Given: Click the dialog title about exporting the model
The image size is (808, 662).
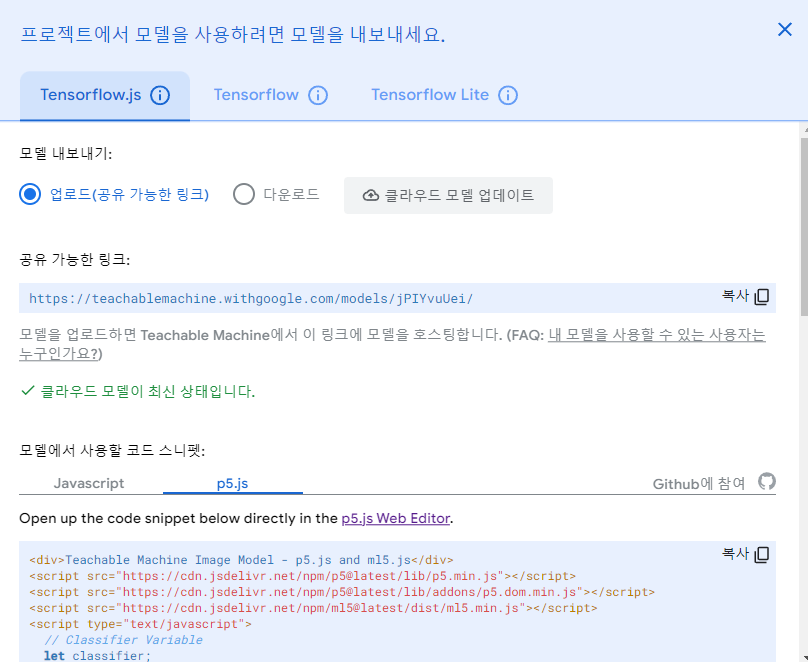Looking at the screenshot, I should click(x=232, y=35).
